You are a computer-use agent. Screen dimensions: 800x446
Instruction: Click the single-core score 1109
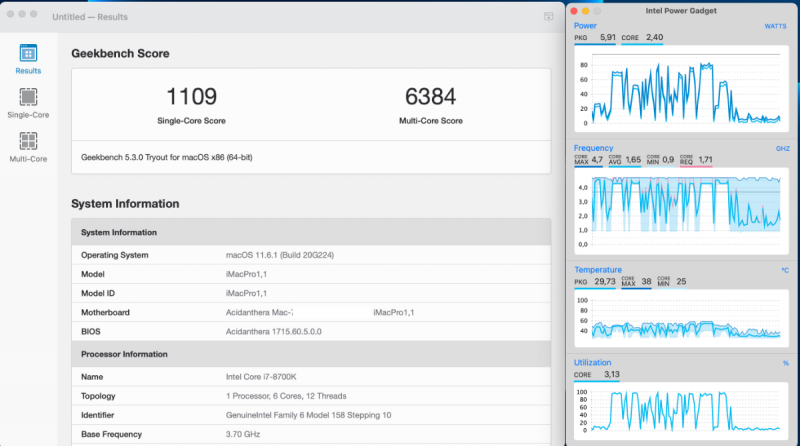[x=191, y=96]
